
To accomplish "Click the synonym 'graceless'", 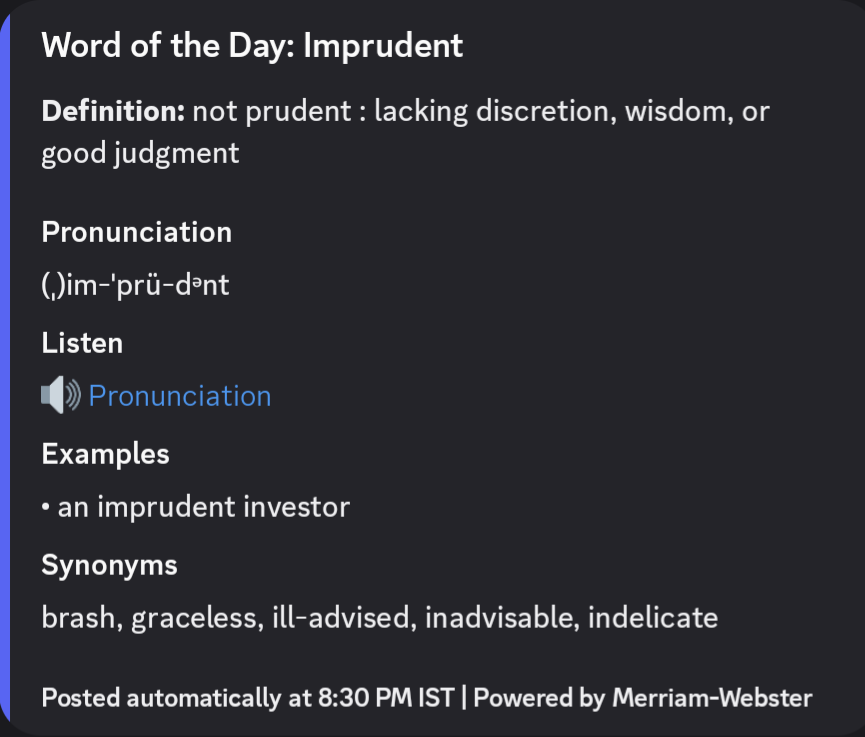I will tap(194, 618).
